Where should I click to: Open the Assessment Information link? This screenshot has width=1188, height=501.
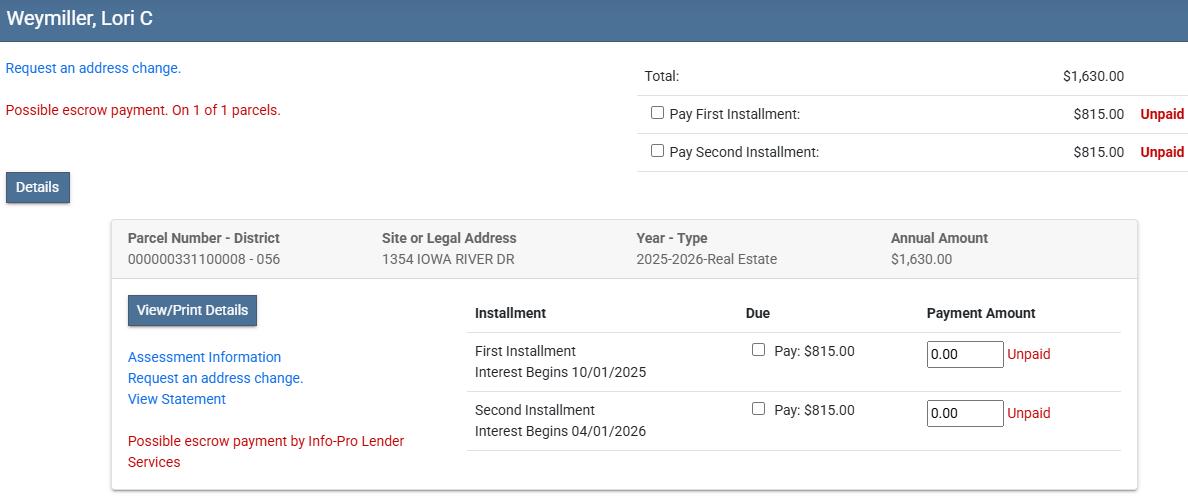coord(204,357)
